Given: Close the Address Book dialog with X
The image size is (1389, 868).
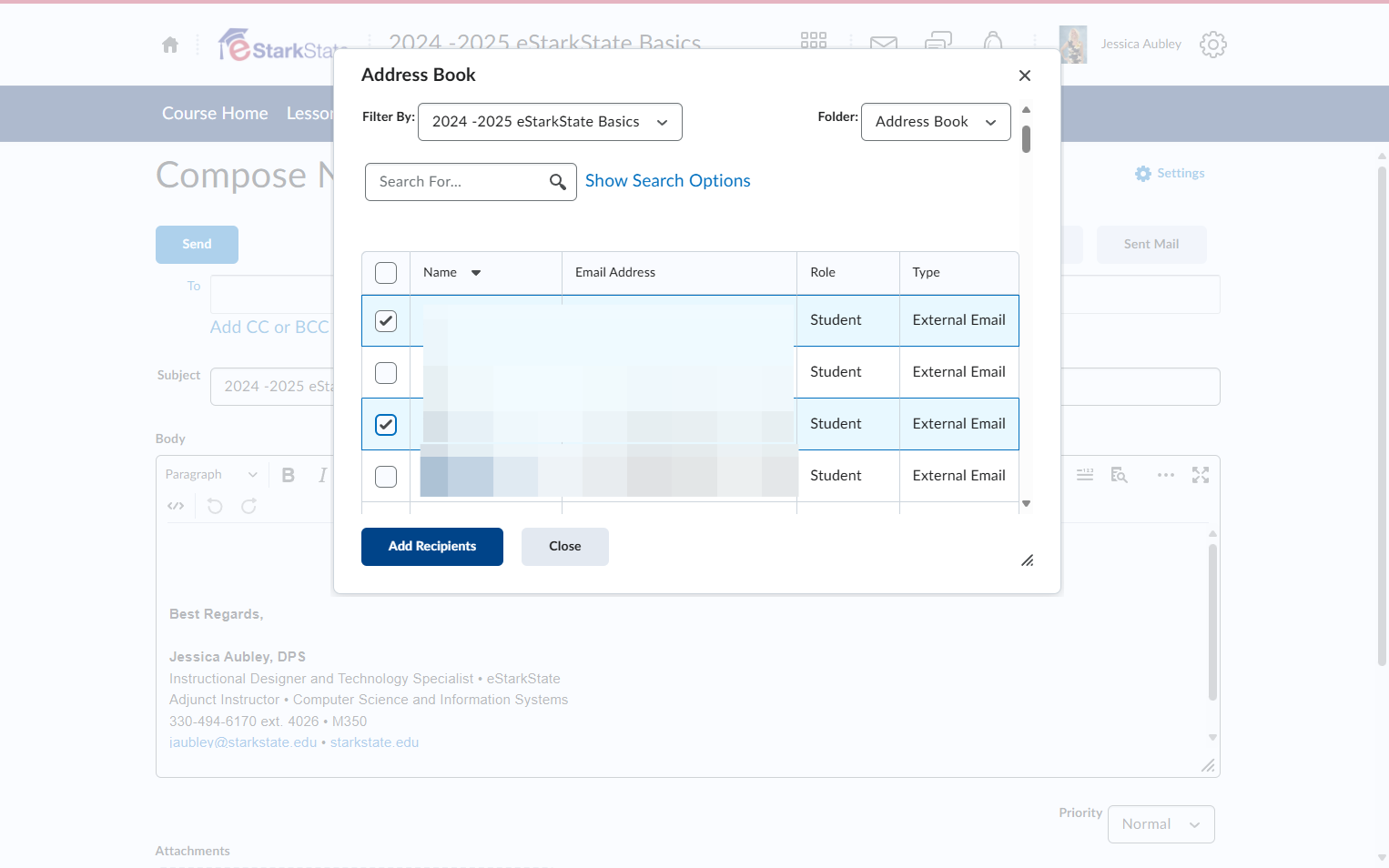Looking at the screenshot, I should coord(1025,76).
